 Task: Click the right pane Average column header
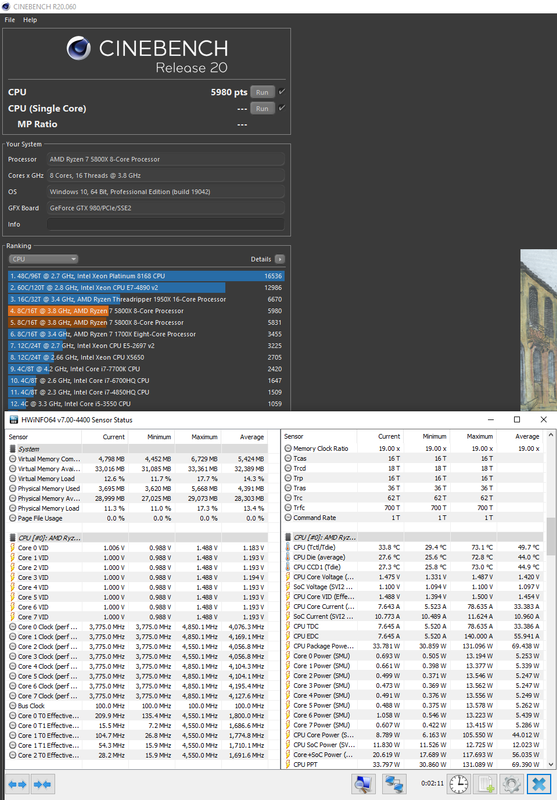pyautogui.click(x=520, y=437)
